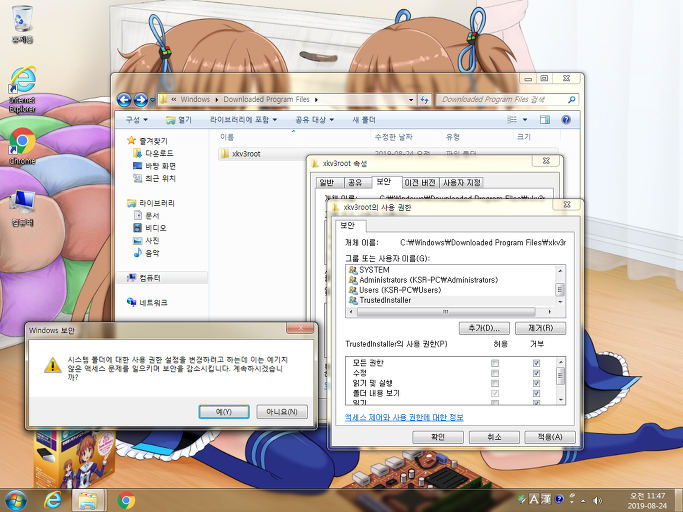Open Videos (비디오) library
The height and width of the screenshot is (512, 683).
[x=150, y=228]
